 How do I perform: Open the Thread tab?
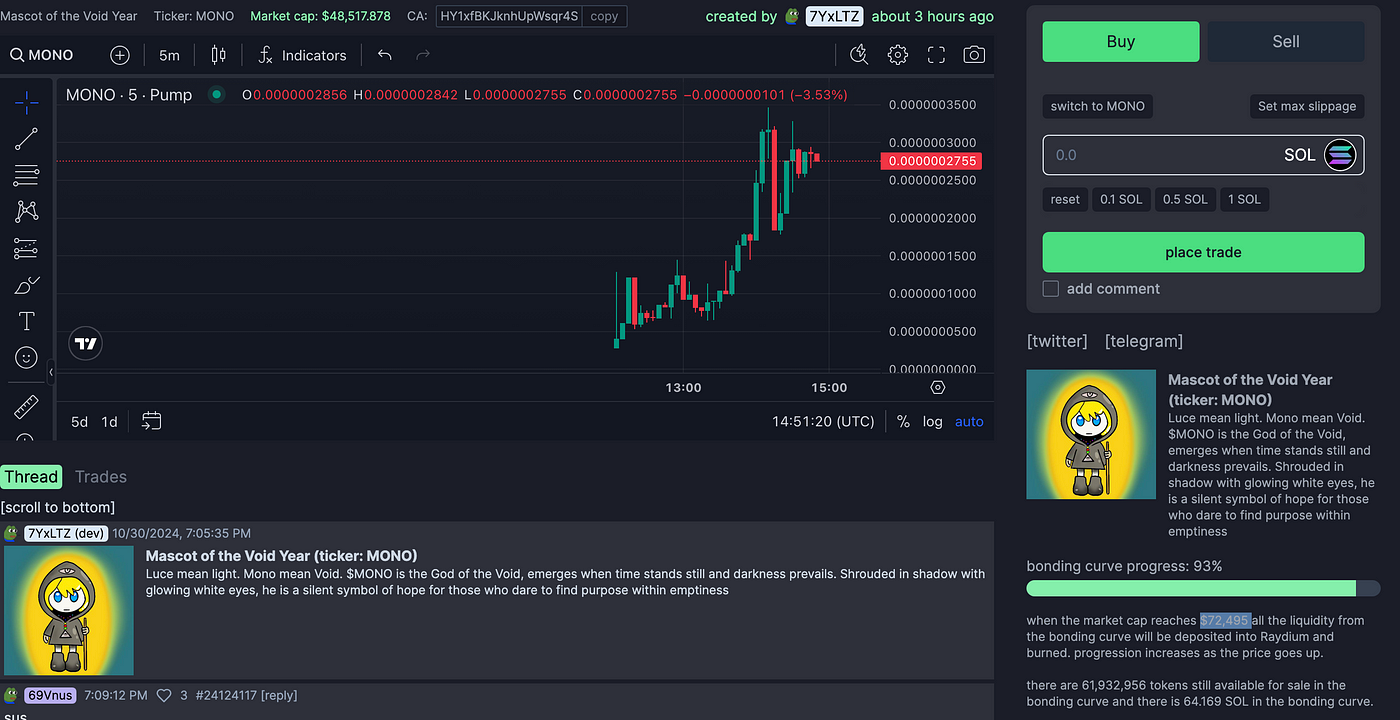pyautogui.click(x=31, y=477)
